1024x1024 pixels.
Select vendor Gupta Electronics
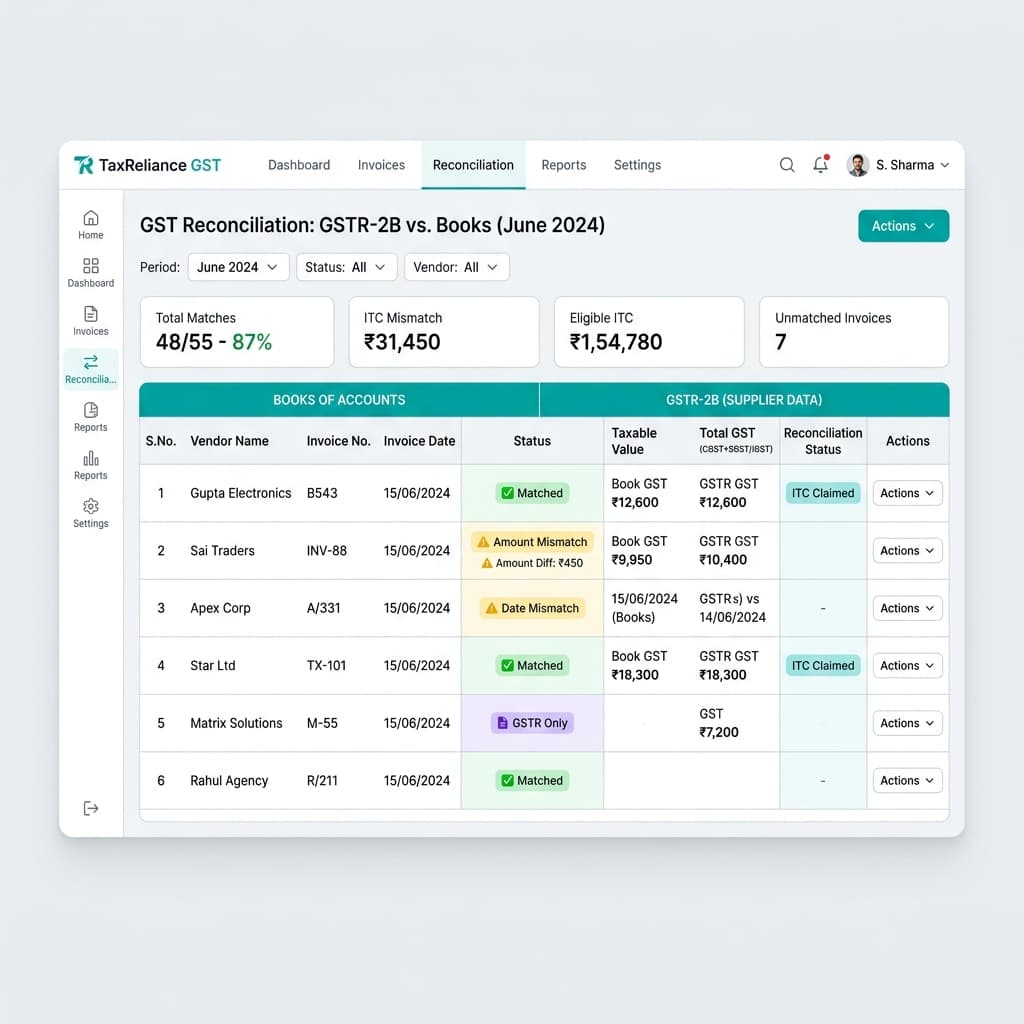click(240, 493)
